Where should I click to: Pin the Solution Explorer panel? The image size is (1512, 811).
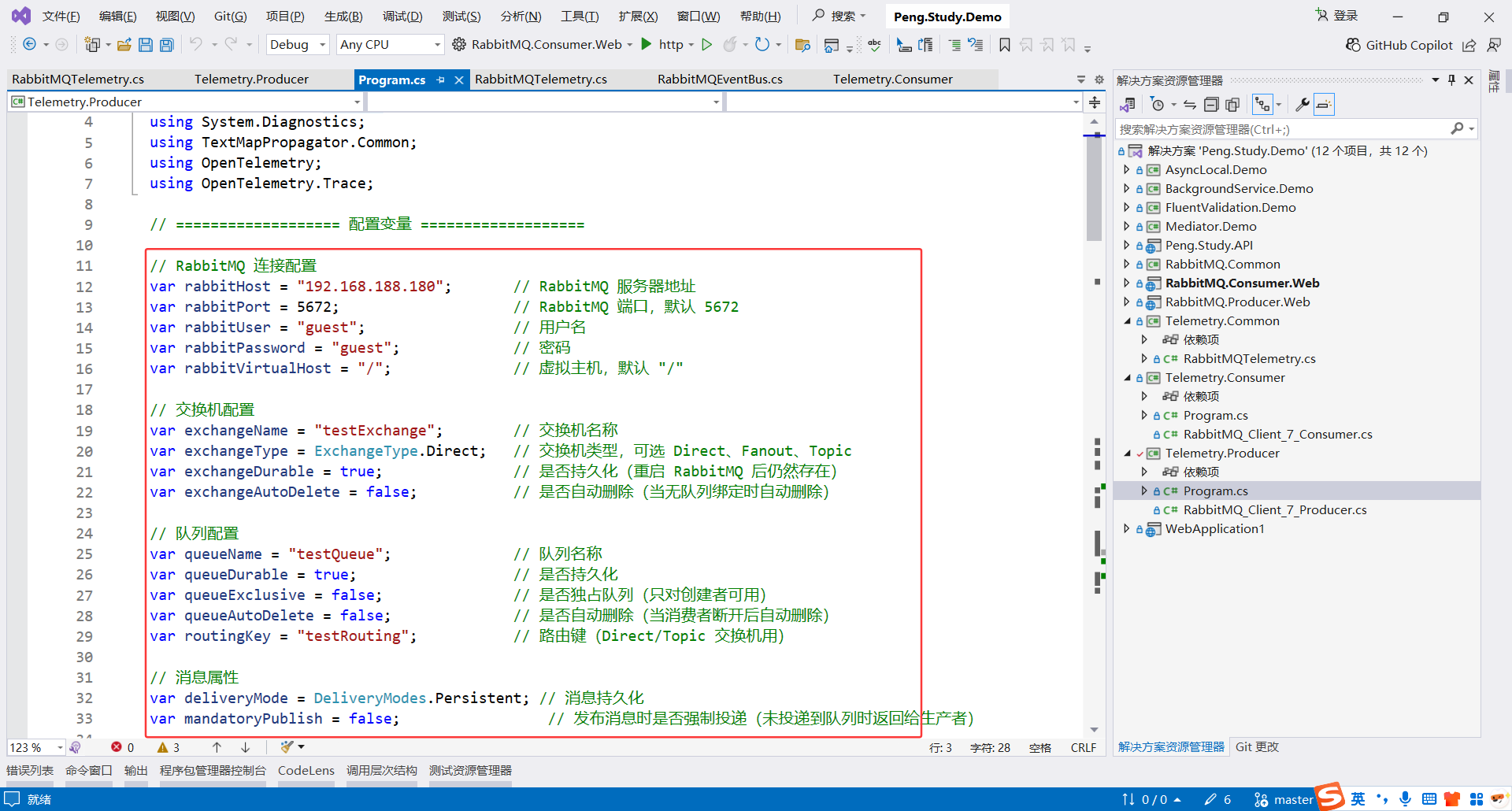coord(1451,80)
